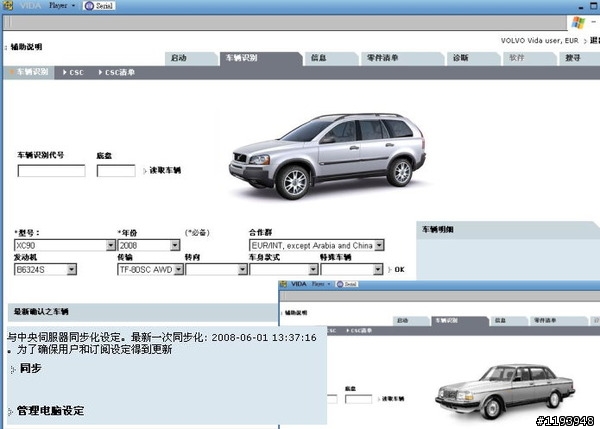Viewport: 600px width, 429px height.
Task: Open the 启动 tab in main window
Action: tap(191, 58)
